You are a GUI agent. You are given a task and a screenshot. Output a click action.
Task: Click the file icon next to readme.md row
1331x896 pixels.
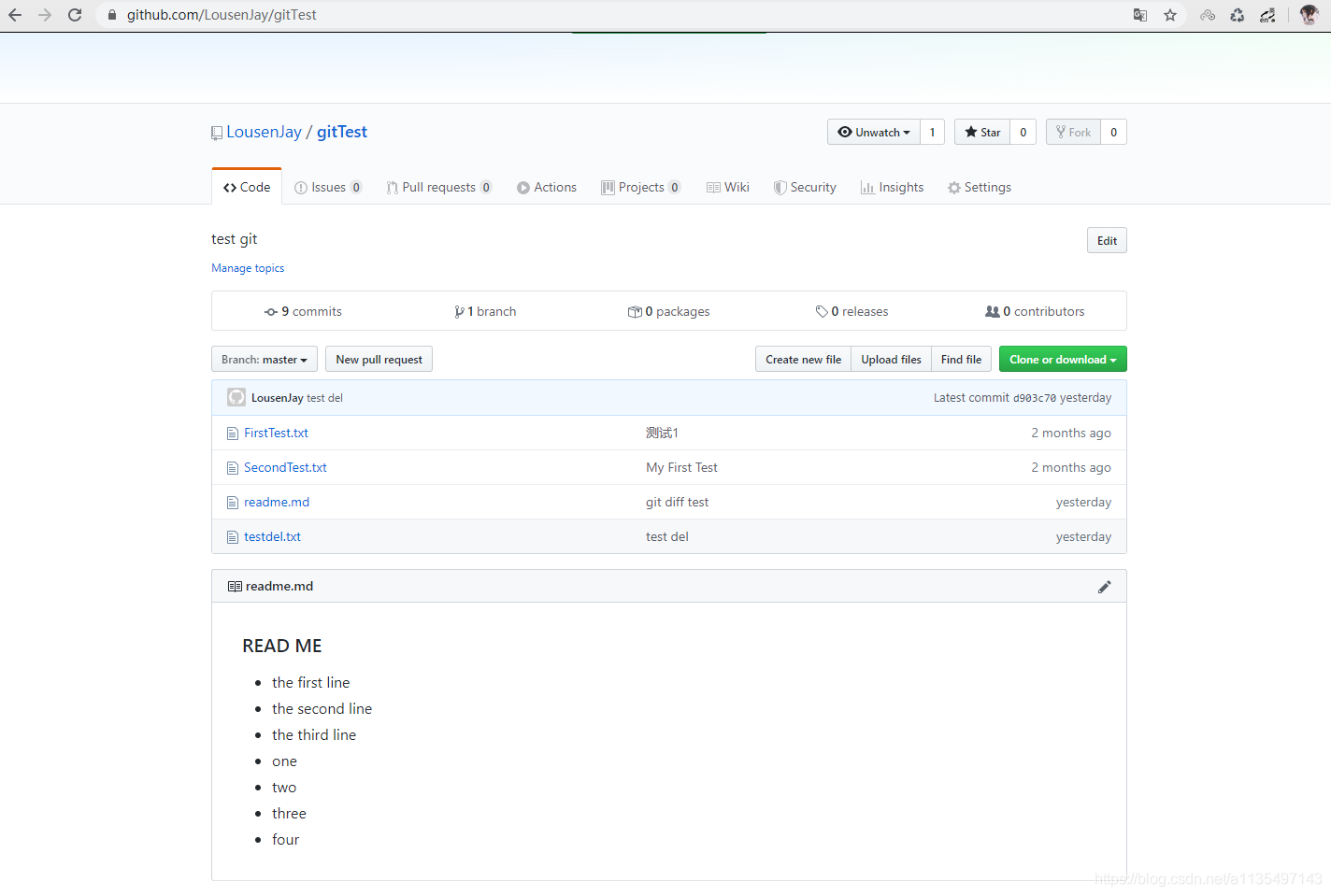tap(233, 503)
